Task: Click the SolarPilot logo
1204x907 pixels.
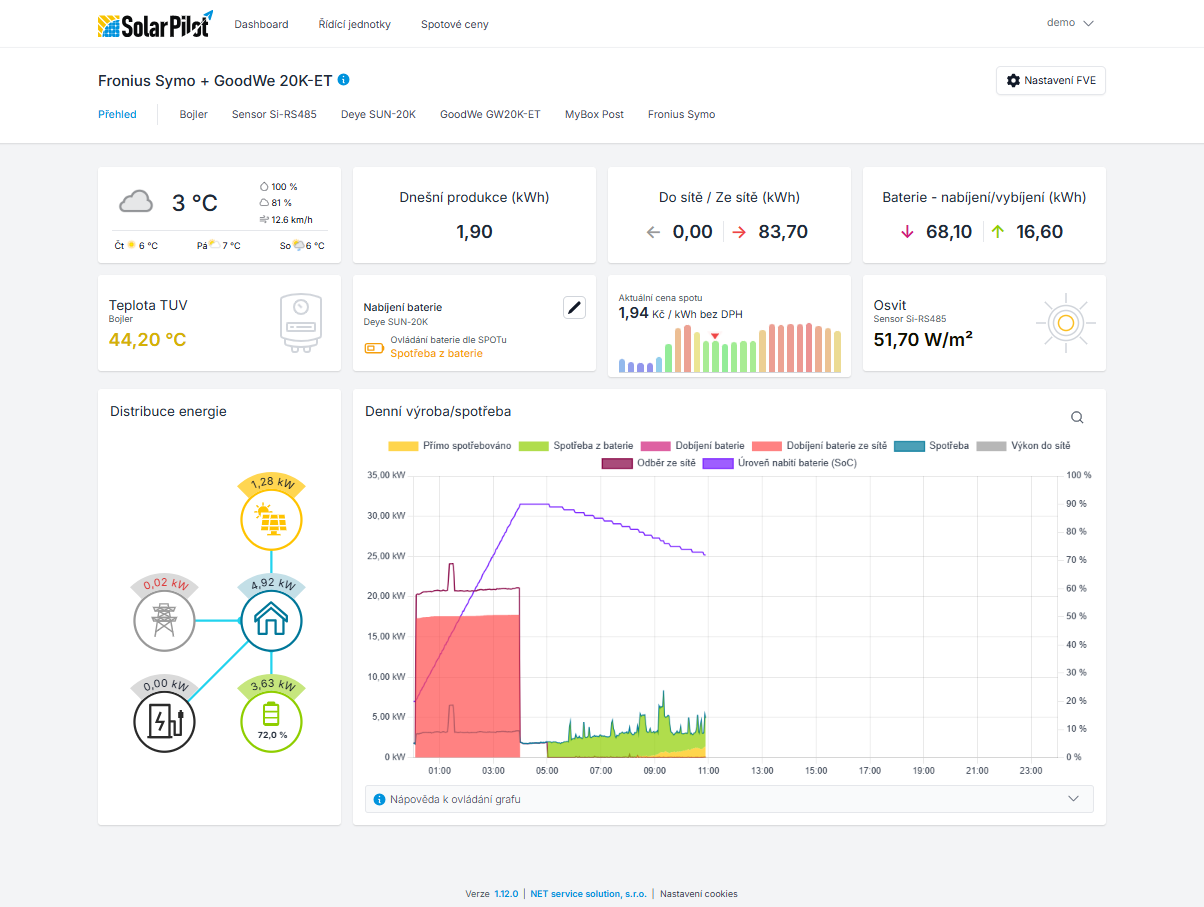Action: tap(155, 25)
